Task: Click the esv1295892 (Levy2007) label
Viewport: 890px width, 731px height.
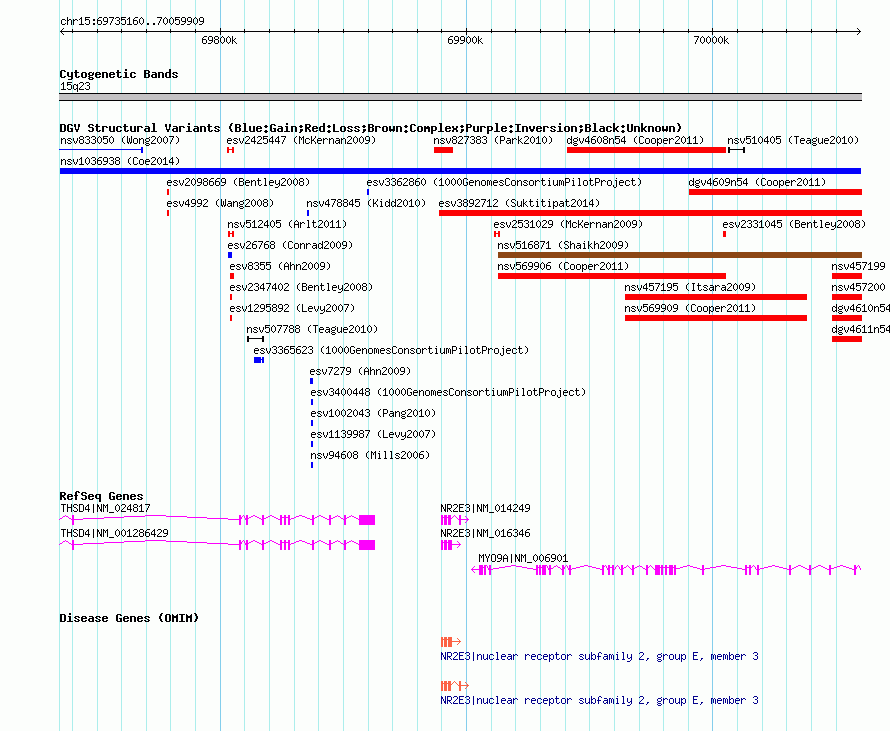Action: pos(292,308)
